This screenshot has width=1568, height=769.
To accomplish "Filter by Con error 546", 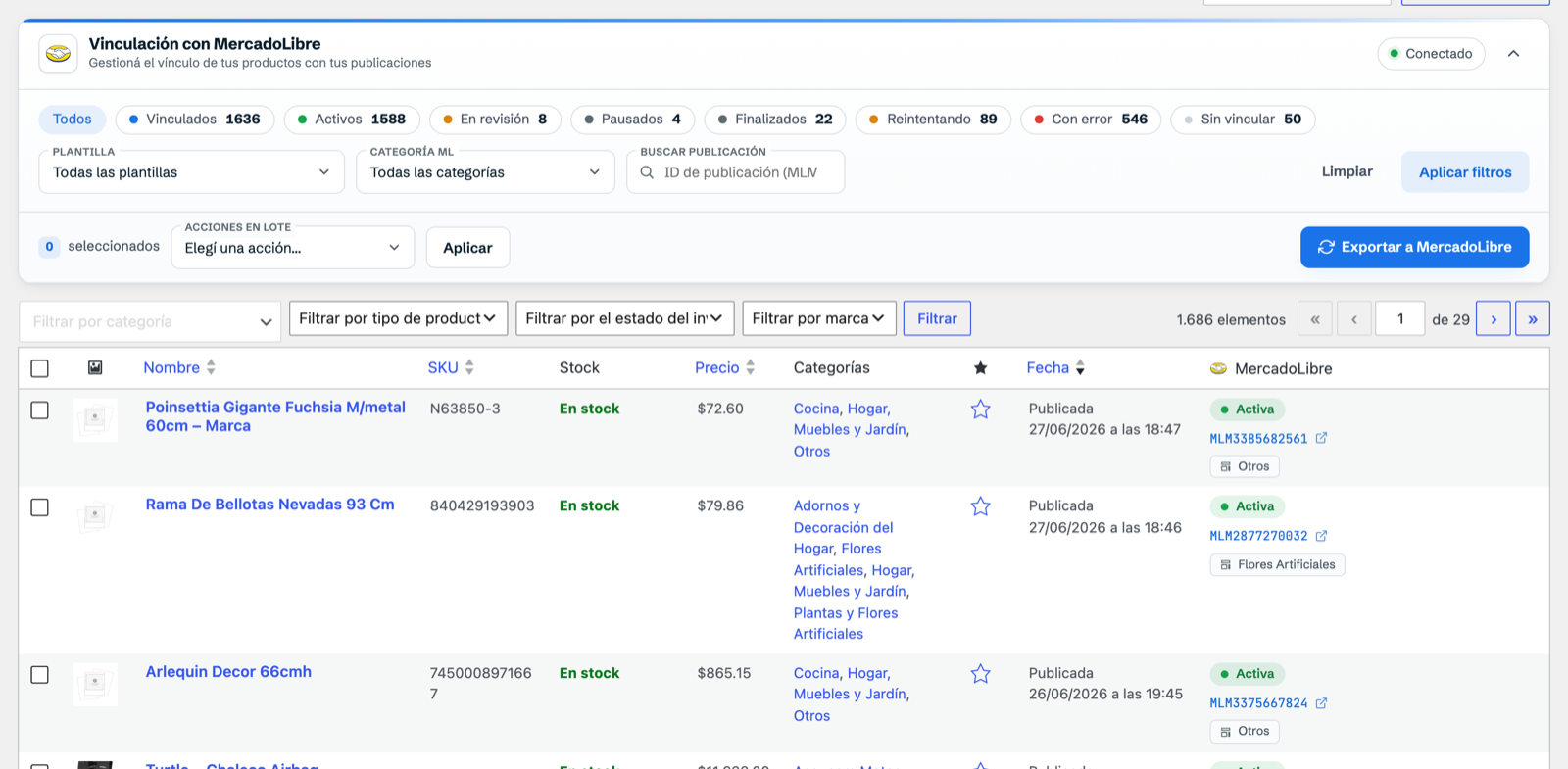I will 1091,120.
